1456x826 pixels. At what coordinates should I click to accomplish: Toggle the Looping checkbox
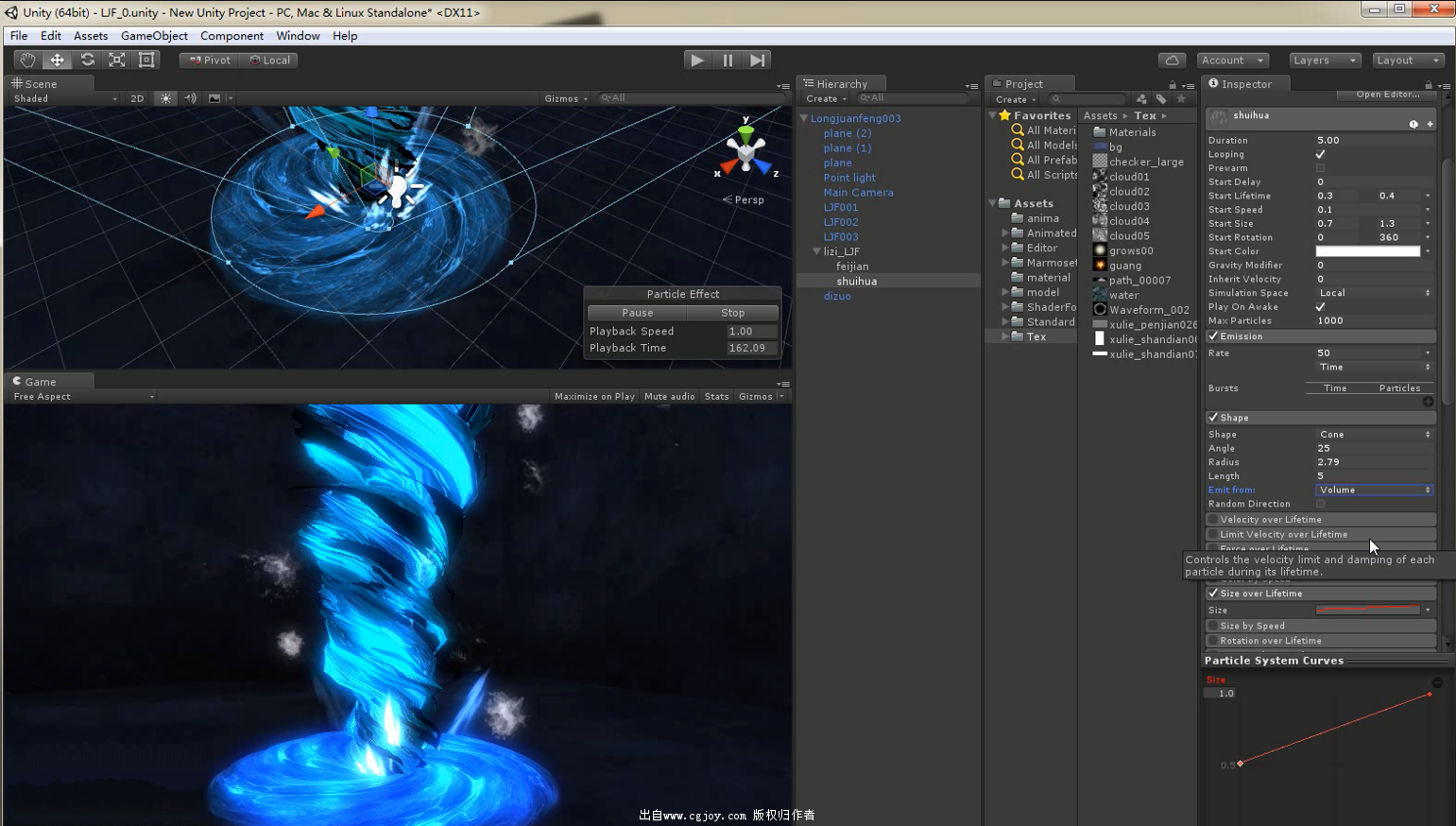pos(1320,154)
